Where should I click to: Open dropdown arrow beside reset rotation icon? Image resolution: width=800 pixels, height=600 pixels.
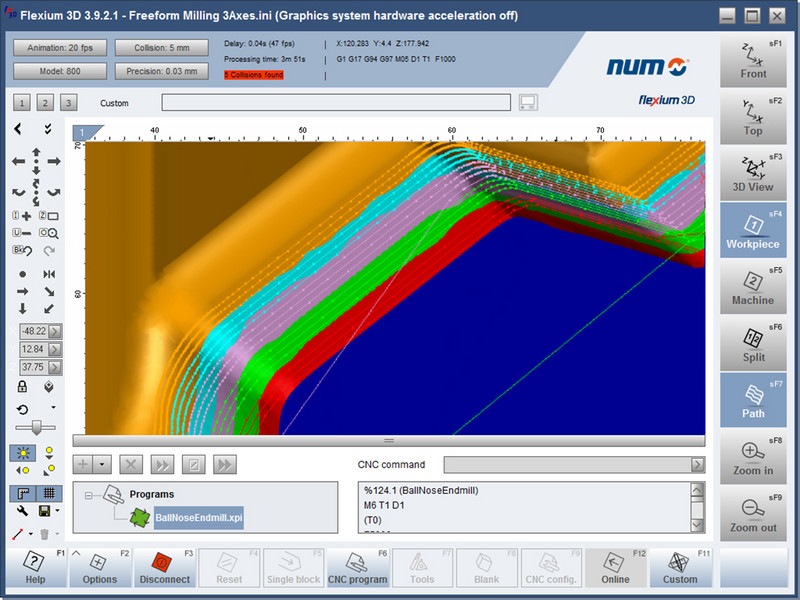[53, 407]
